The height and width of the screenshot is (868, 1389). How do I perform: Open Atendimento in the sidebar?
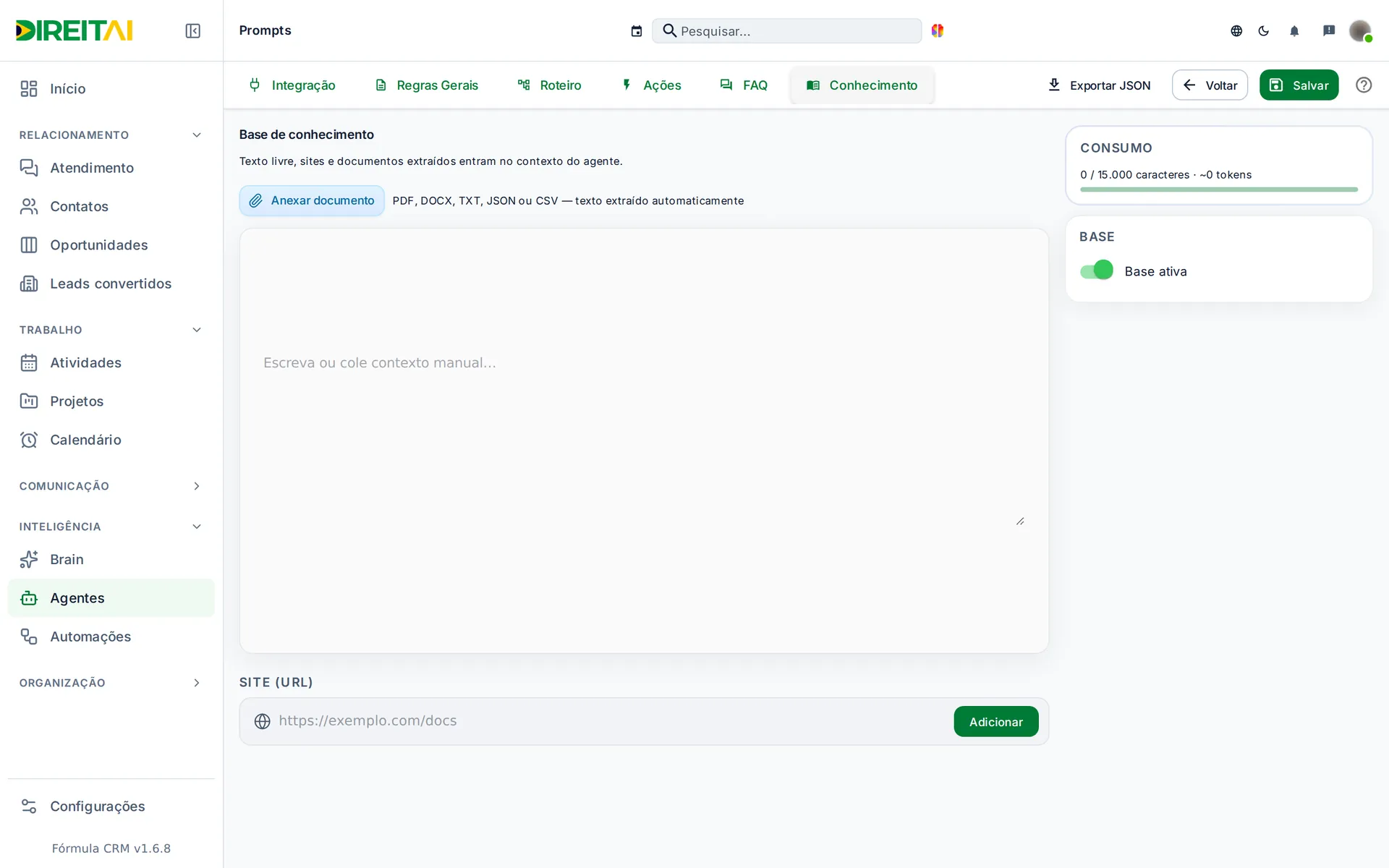(x=111, y=168)
